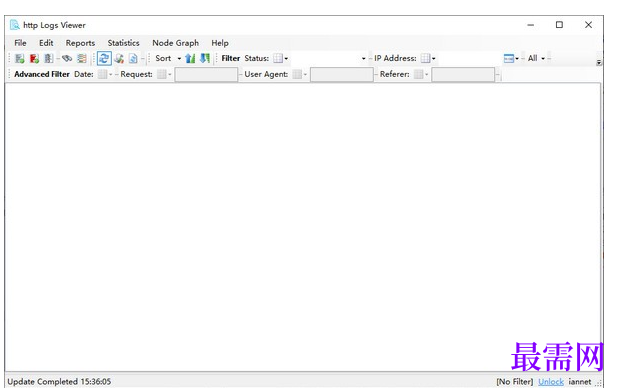This screenshot has height=388, width=623.
Task: Open the Node Graph menu
Action: [x=176, y=43]
